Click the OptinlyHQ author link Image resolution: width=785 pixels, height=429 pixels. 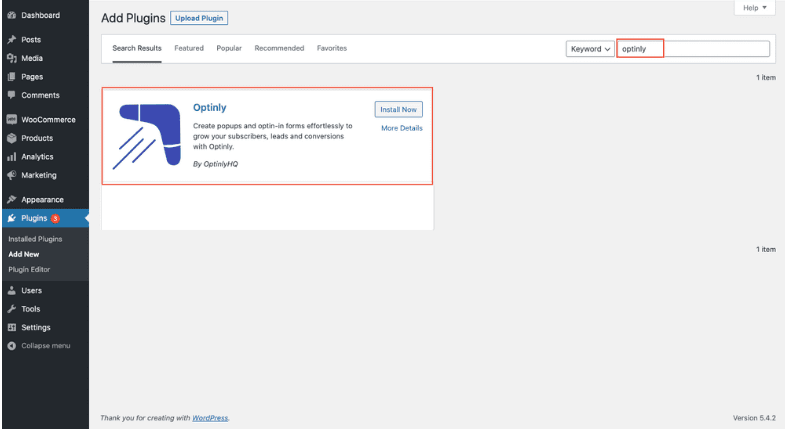pyautogui.click(x=221, y=164)
